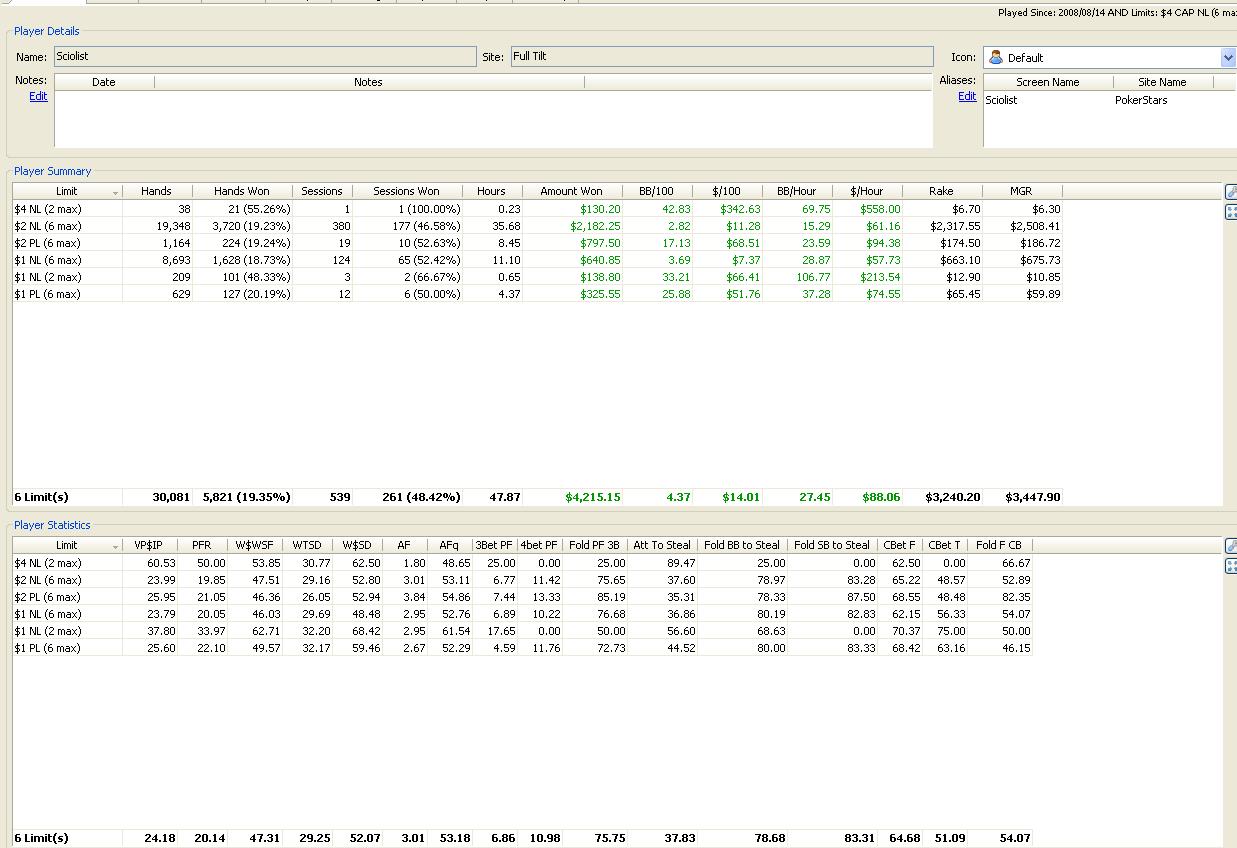
Task: Click the Default player avatar icon
Action: point(996,58)
